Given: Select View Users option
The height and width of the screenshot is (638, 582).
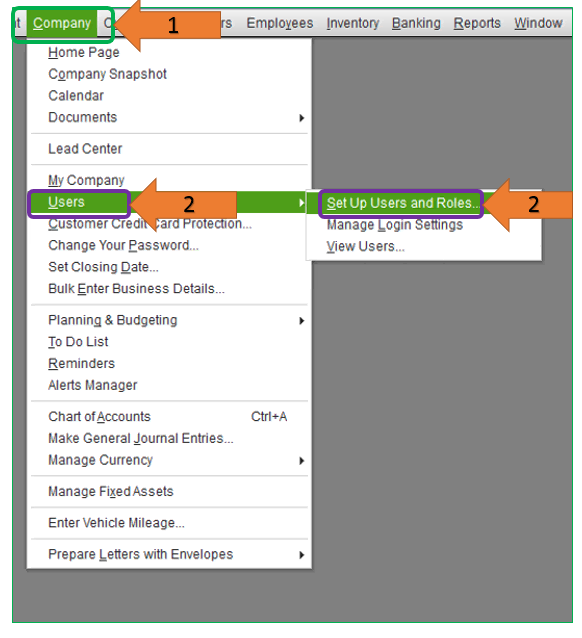Looking at the screenshot, I should point(365,247).
